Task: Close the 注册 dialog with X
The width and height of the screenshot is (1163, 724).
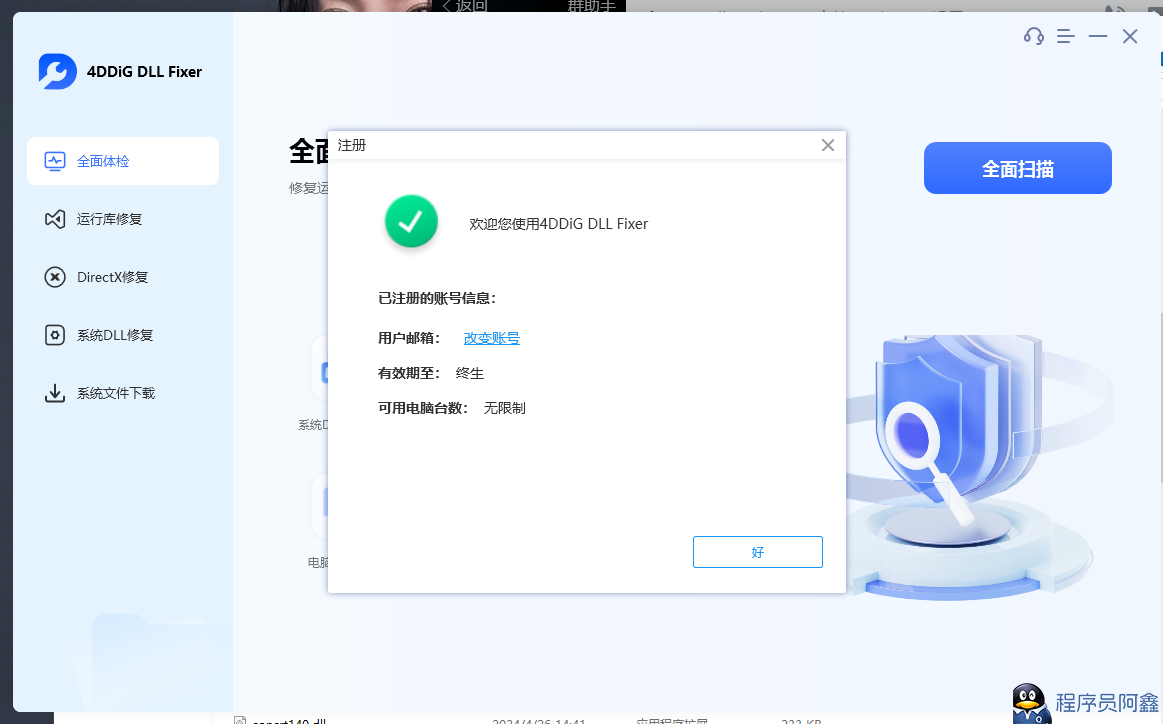Action: click(828, 145)
